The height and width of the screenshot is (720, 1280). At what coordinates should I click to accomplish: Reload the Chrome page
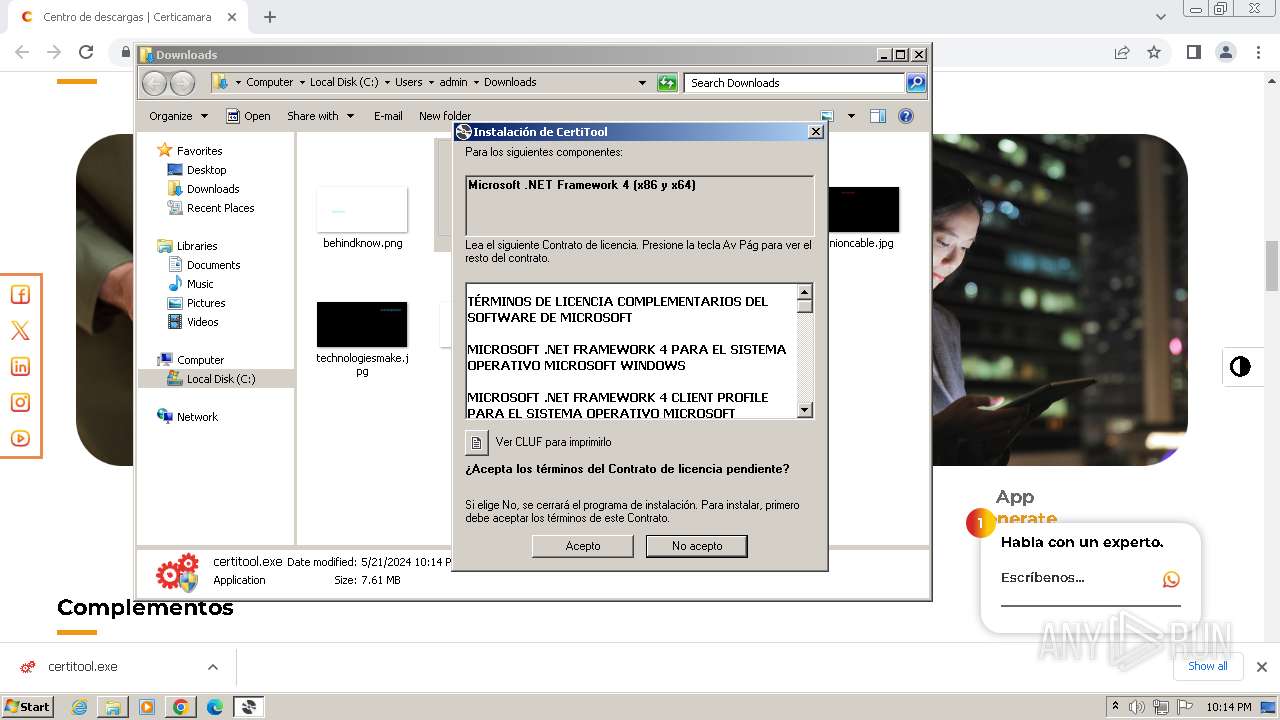pos(86,52)
